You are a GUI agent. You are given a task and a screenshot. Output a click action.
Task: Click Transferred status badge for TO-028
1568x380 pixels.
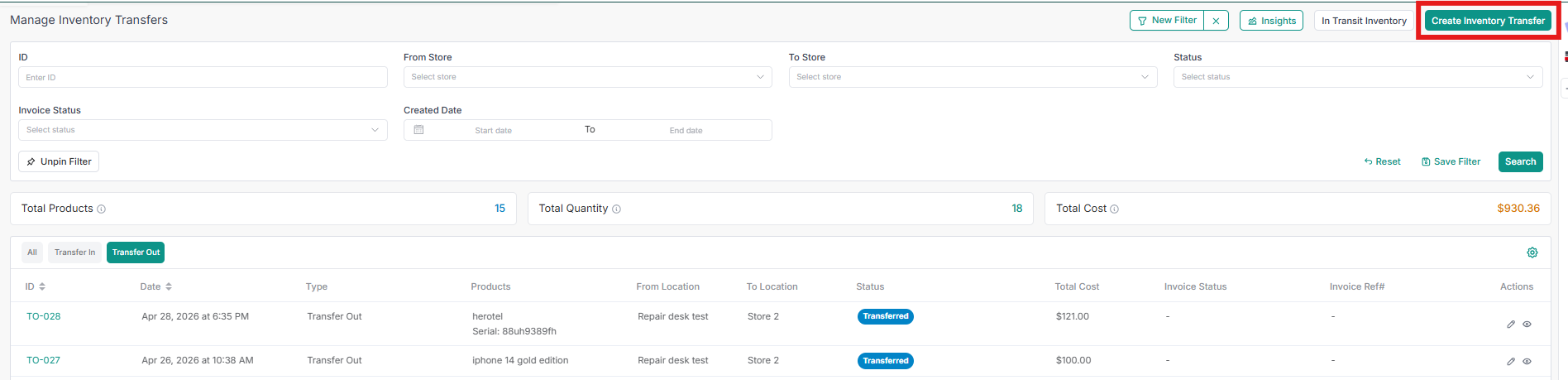point(886,316)
